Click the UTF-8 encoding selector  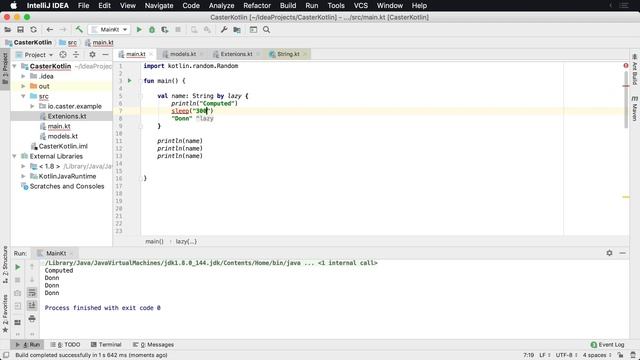pyautogui.click(x=566, y=355)
